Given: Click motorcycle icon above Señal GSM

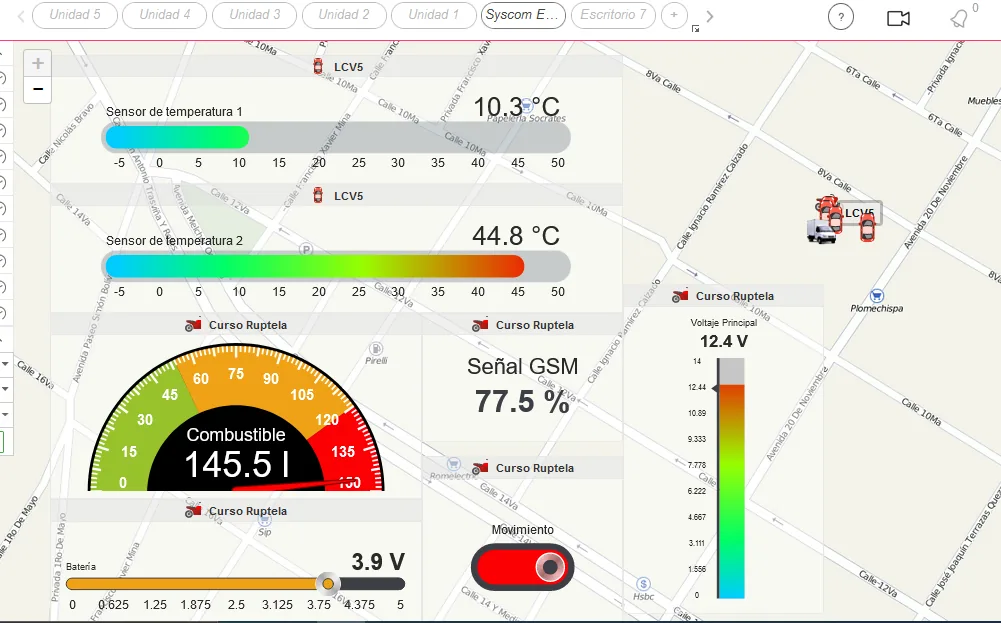Looking at the screenshot, I should pyautogui.click(x=480, y=324).
